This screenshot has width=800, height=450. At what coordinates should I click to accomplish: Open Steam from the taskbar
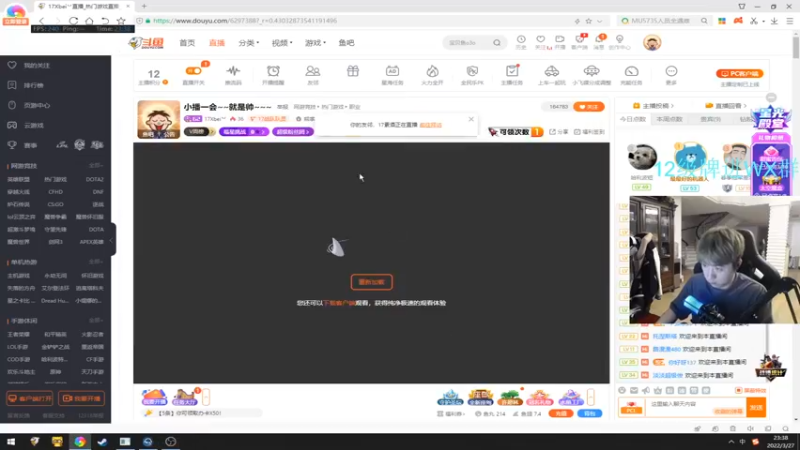coord(102,442)
